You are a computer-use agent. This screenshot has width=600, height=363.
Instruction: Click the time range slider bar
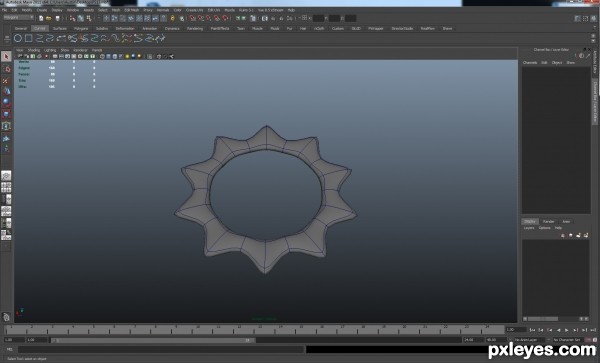point(153,340)
